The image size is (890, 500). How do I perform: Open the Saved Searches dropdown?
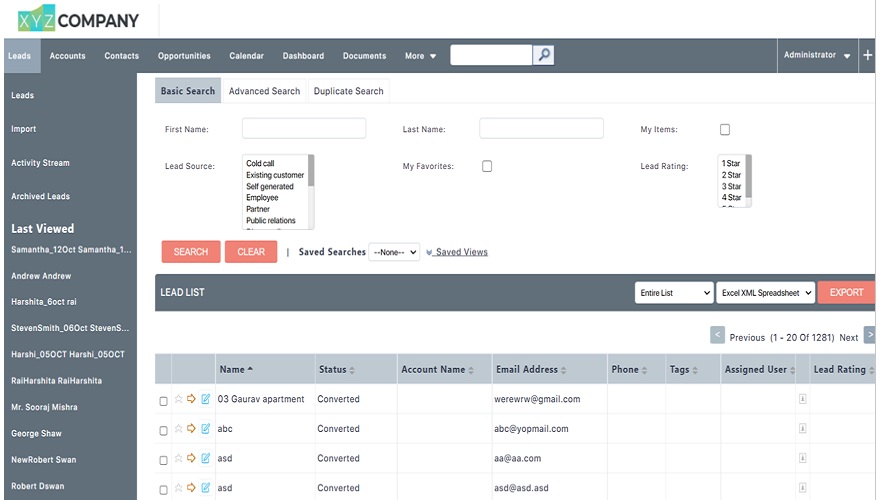coord(394,252)
